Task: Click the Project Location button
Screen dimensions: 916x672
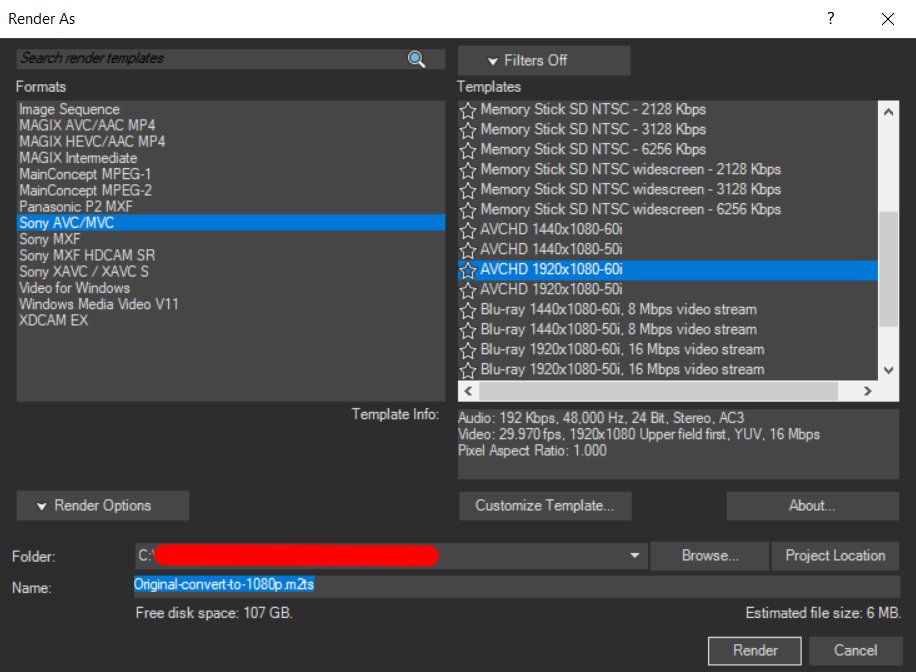Action: (x=835, y=556)
